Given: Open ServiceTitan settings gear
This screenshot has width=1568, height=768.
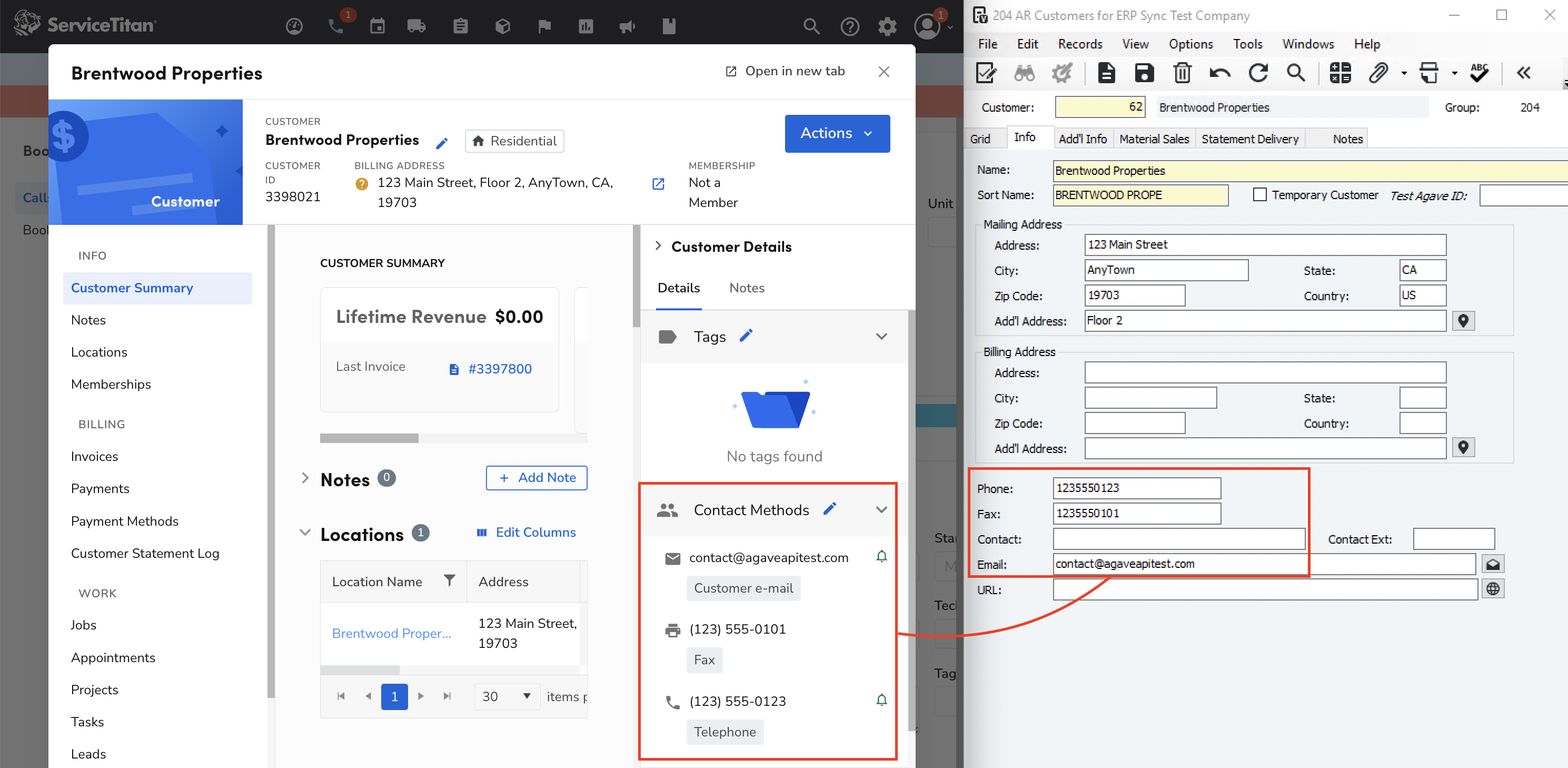Looking at the screenshot, I should point(888,26).
